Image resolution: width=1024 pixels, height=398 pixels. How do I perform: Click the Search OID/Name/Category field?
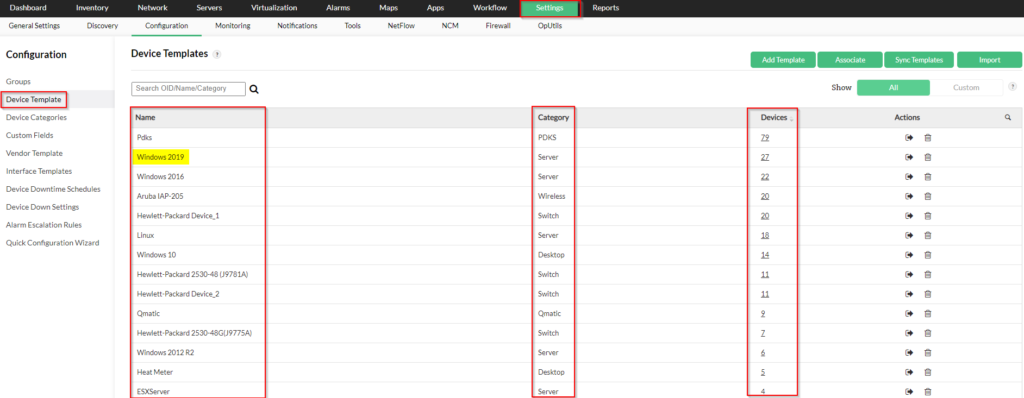pos(189,88)
